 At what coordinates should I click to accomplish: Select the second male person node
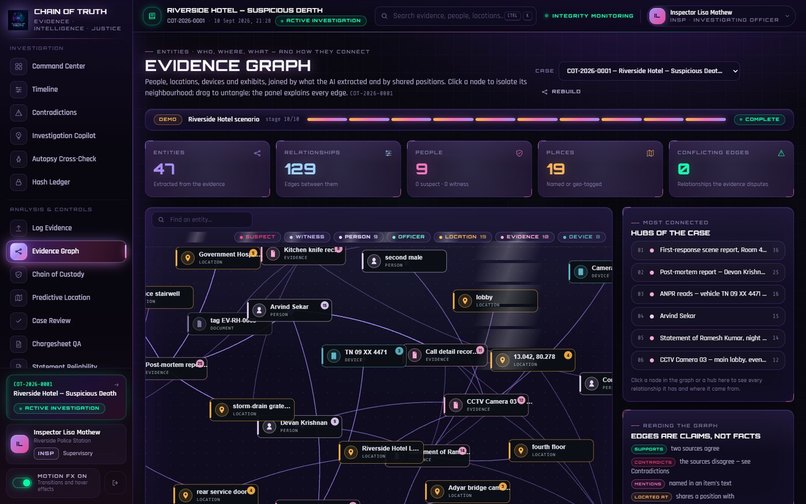404,261
